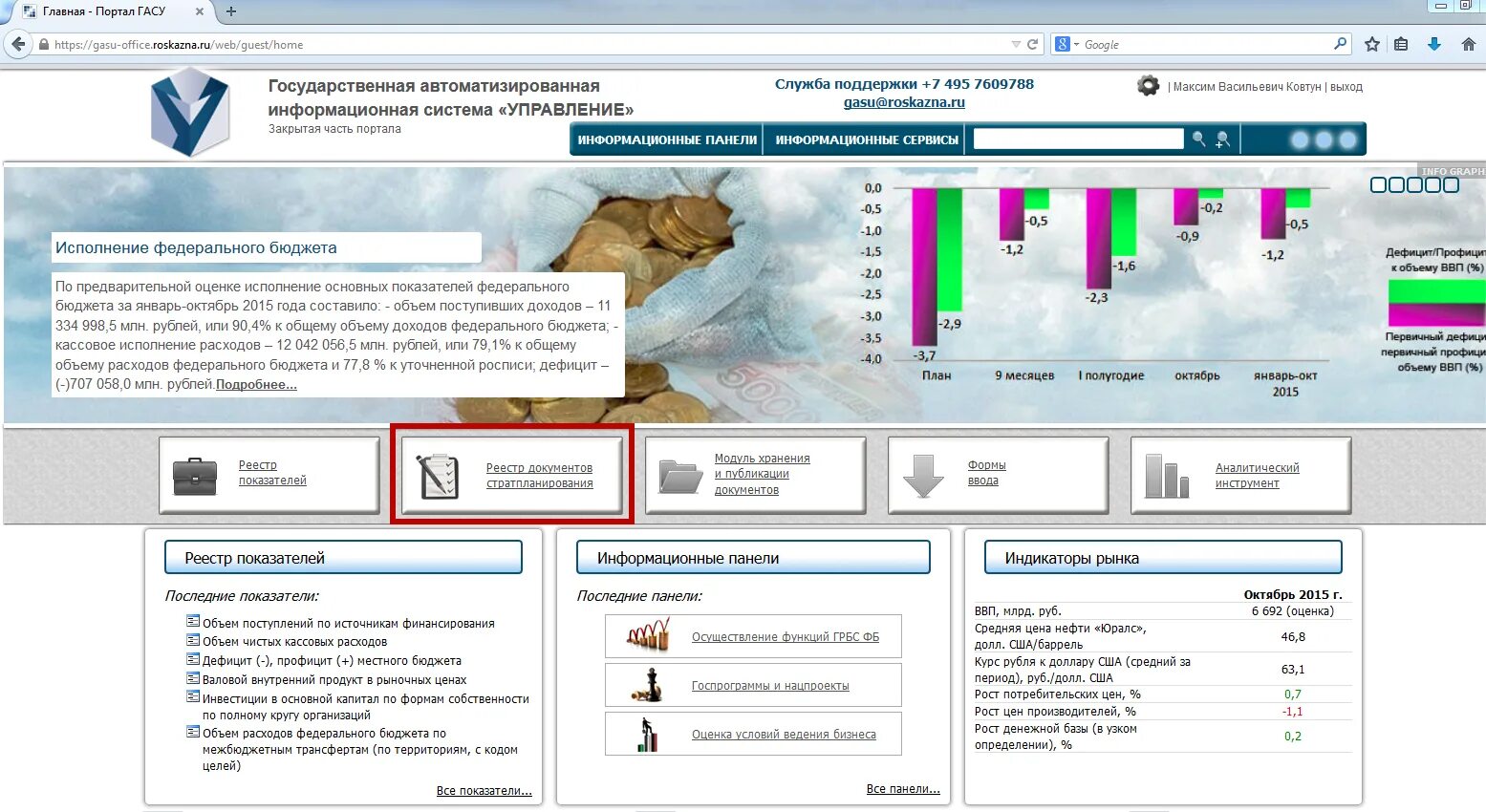Open advanced search magnifier-plus icon
The image size is (1486, 812).
pos(1222,139)
